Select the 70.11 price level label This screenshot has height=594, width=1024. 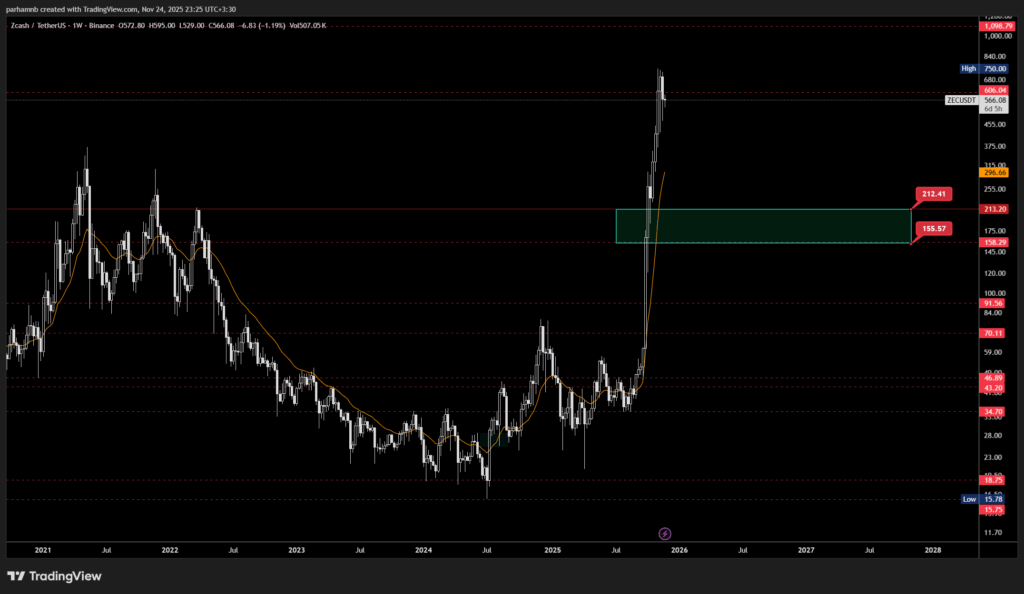click(x=993, y=333)
